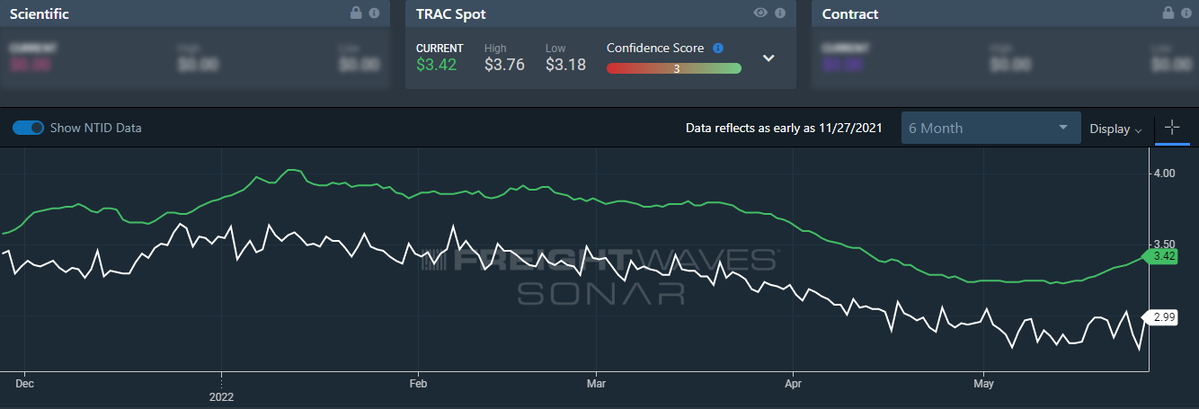Viewport: 1199px width, 409px height.
Task: Click the Confidence Score gradient bar
Action: coord(674,68)
